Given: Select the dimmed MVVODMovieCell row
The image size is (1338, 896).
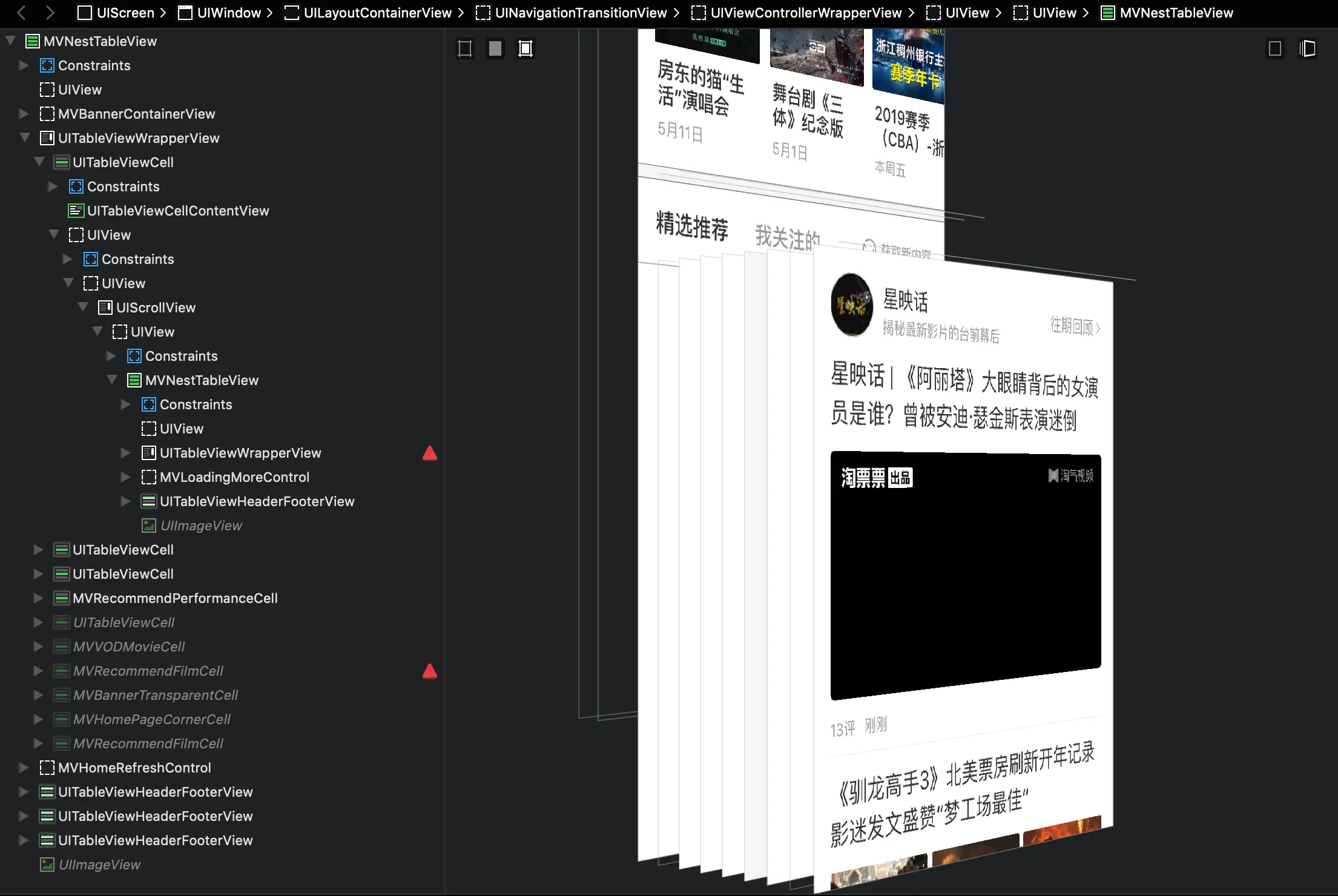Looking at the screenshot, I should point(128,647).
